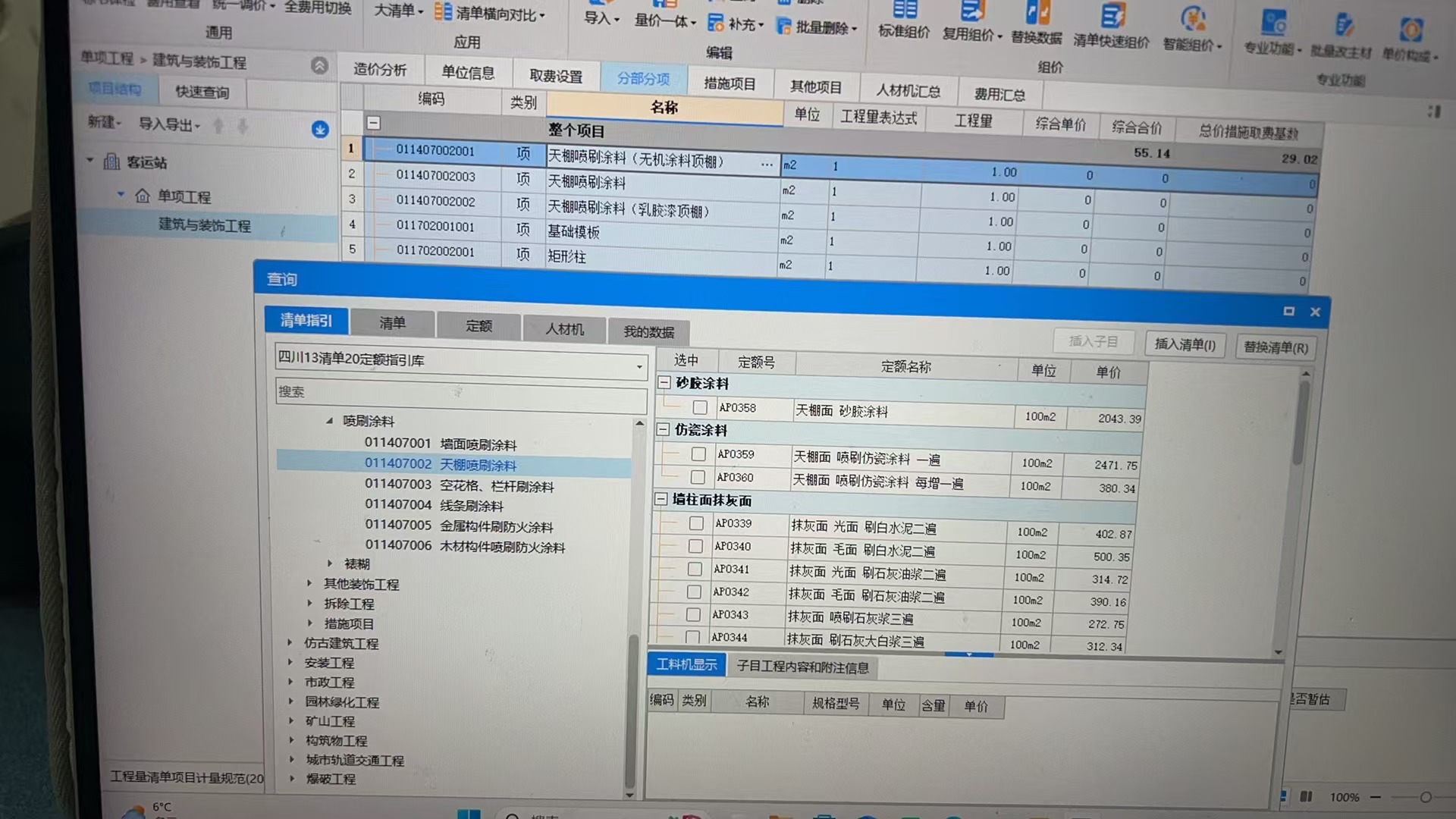Collapse the 仿瓷涂料 group
Image resolution: width=1456 pixels, height=819 pixels.
(663, 430)
